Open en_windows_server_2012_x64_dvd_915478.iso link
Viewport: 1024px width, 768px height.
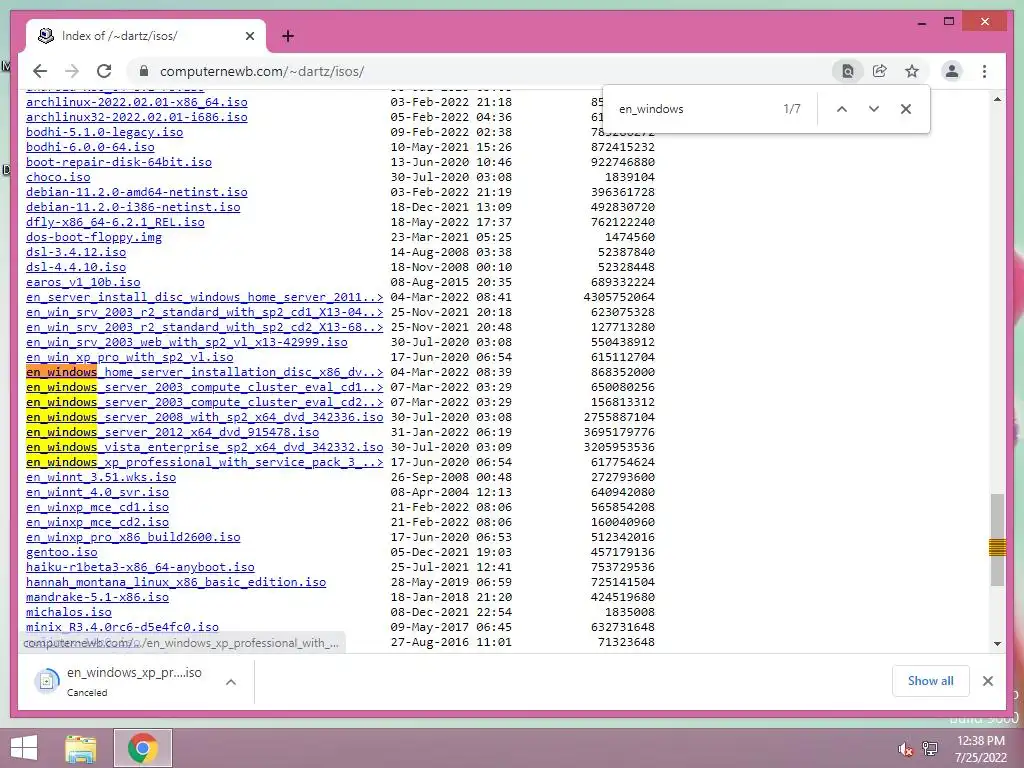172,432
